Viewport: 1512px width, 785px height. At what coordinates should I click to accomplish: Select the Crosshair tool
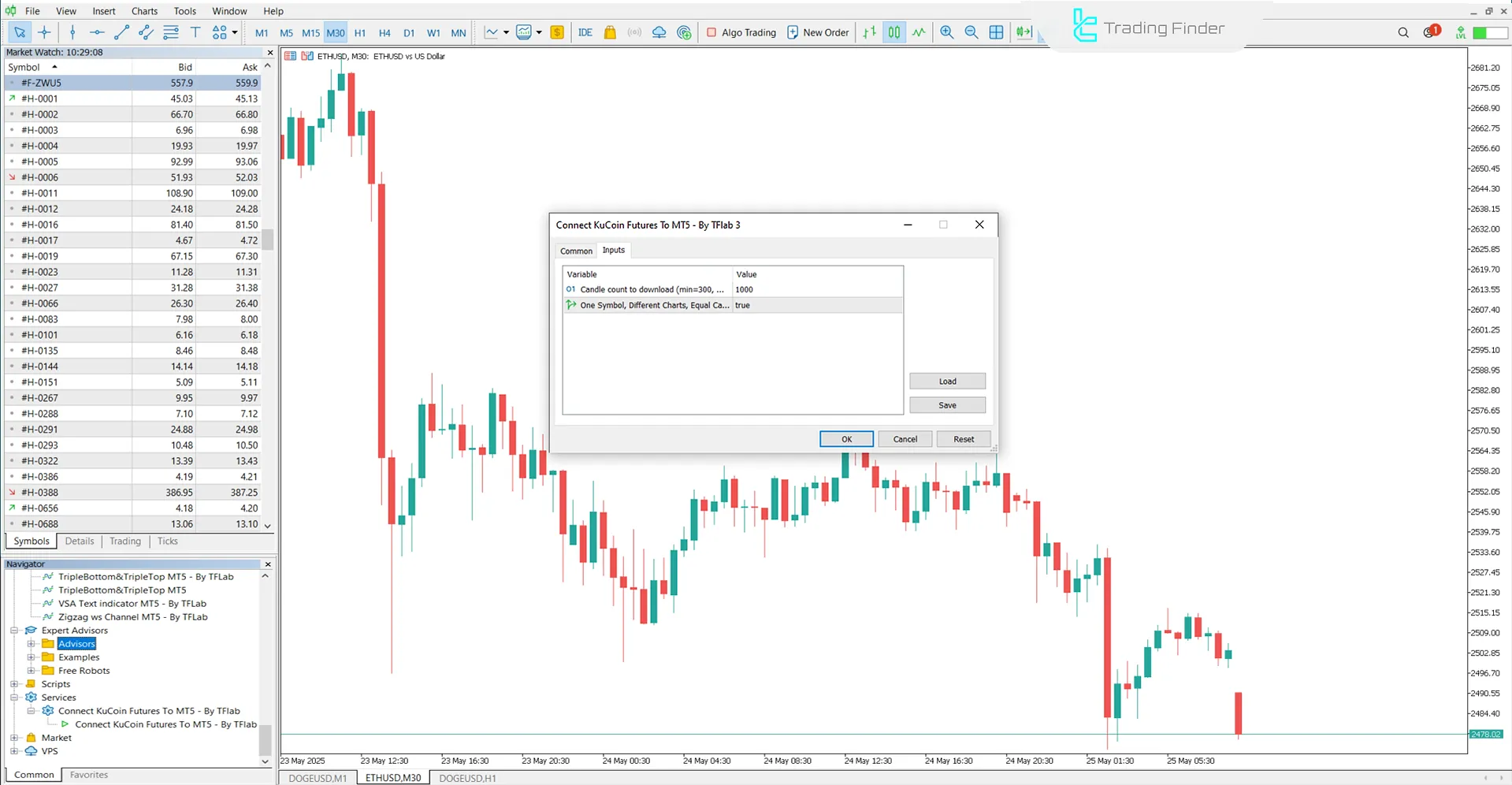(x=44, y=32)
